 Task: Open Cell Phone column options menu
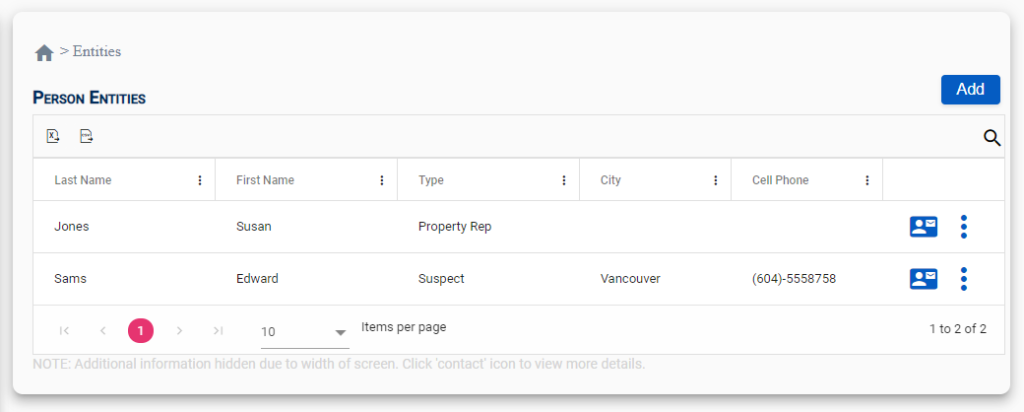[867, 180]
